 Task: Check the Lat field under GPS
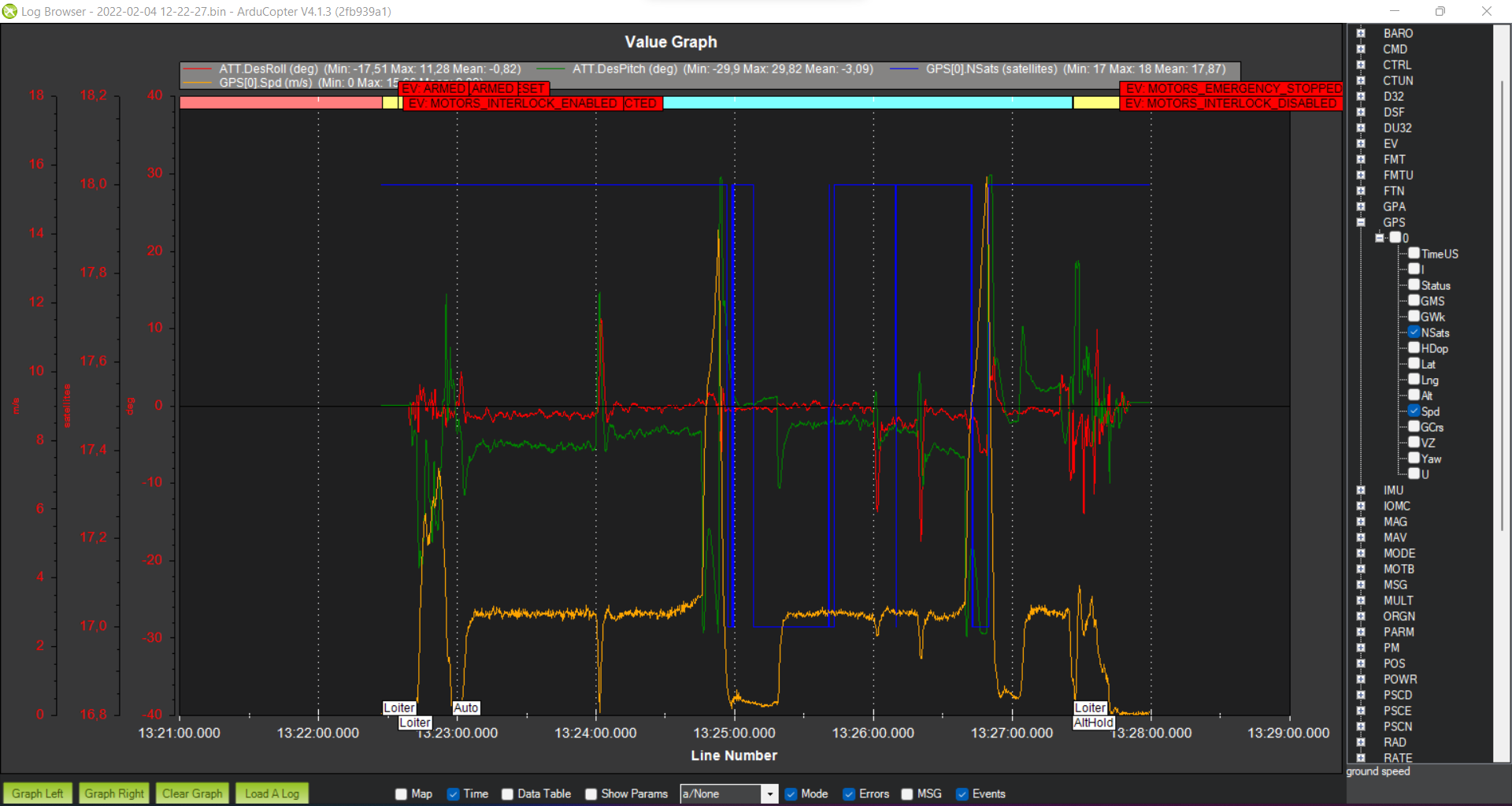(1414, 363)
